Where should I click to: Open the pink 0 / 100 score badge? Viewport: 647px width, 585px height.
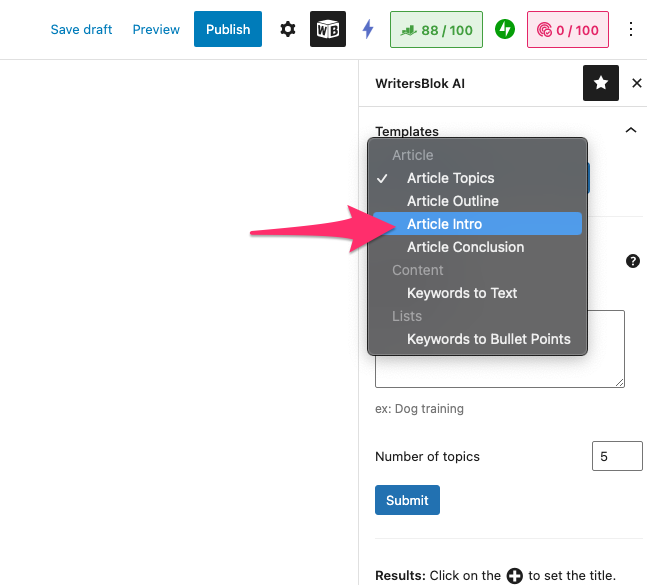click(567, 30)
